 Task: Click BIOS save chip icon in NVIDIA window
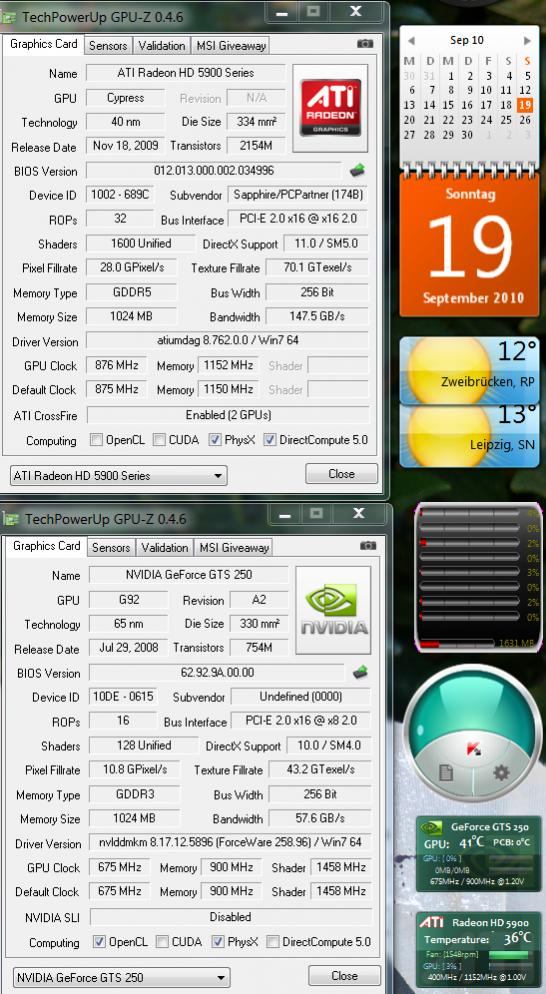[x=360, y=672]
